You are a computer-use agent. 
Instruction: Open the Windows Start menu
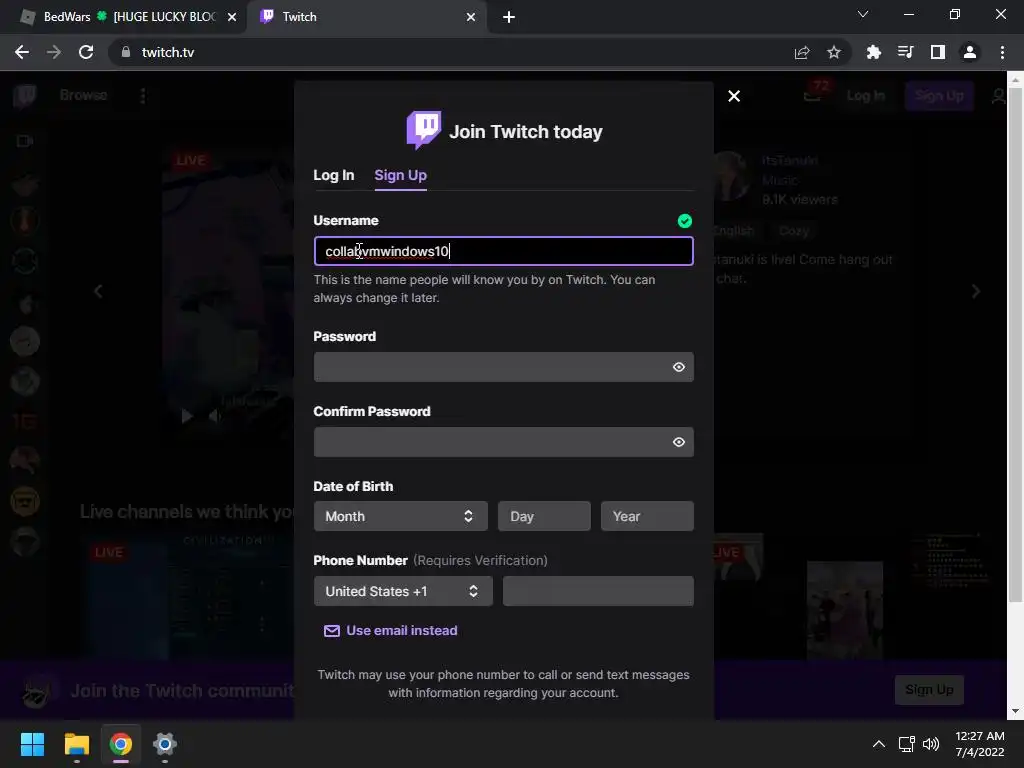(x=32, y=744)
